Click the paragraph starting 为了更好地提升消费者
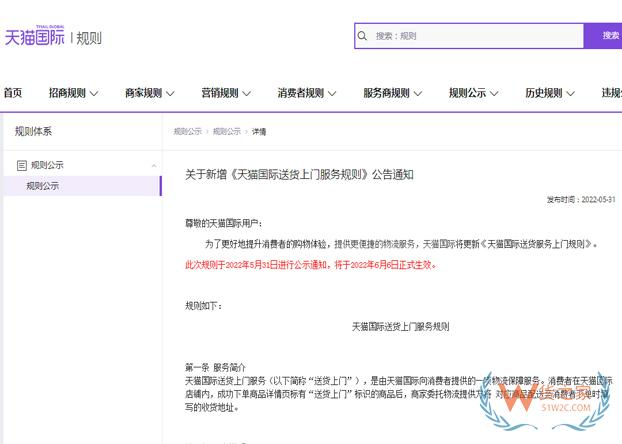622x444 pixels. (x=401, y=244)
